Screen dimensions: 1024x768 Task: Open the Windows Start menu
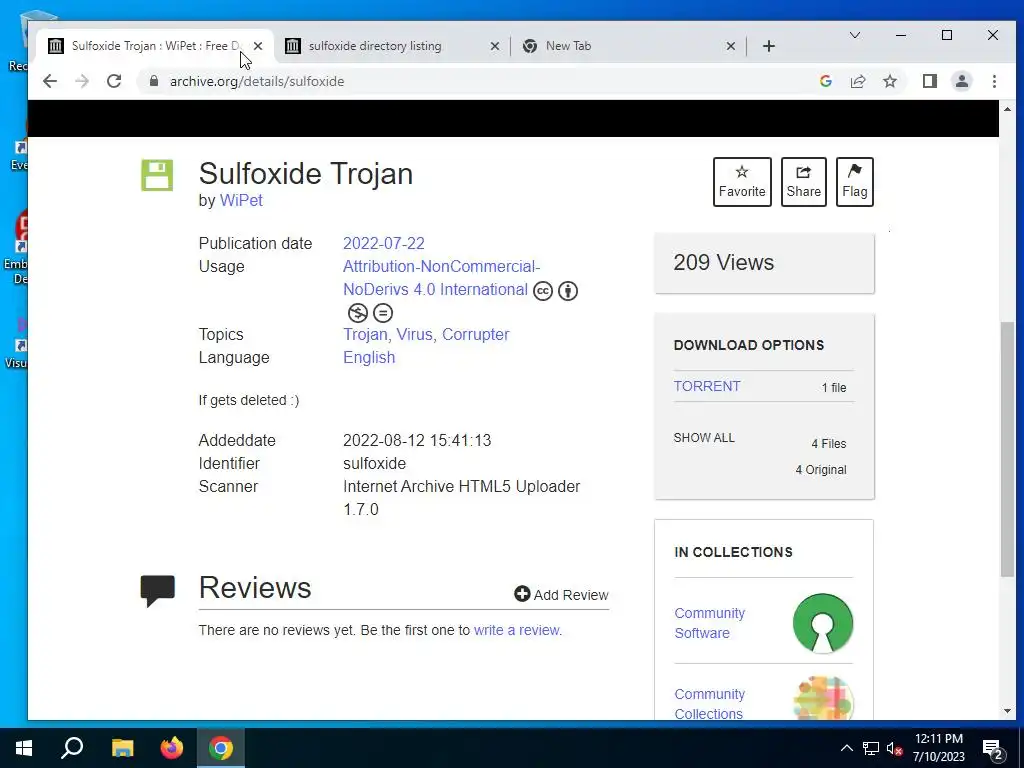click(x=24, y=748)
